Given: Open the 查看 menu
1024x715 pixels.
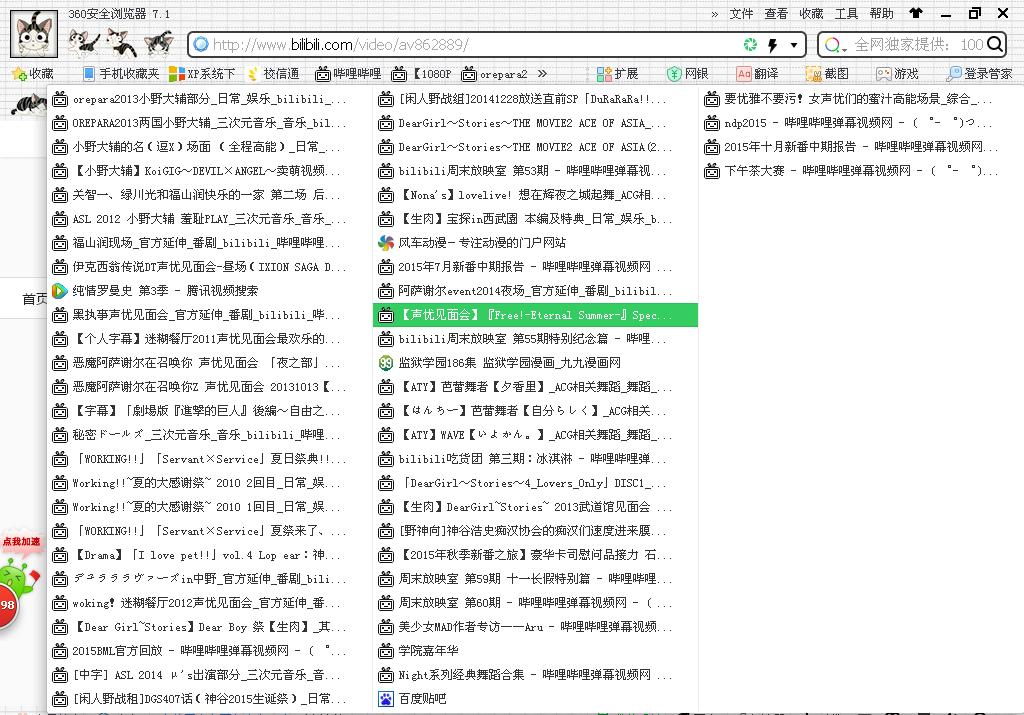Looking at the screenshot, I should pyautogui.click(x=776, y=13).
